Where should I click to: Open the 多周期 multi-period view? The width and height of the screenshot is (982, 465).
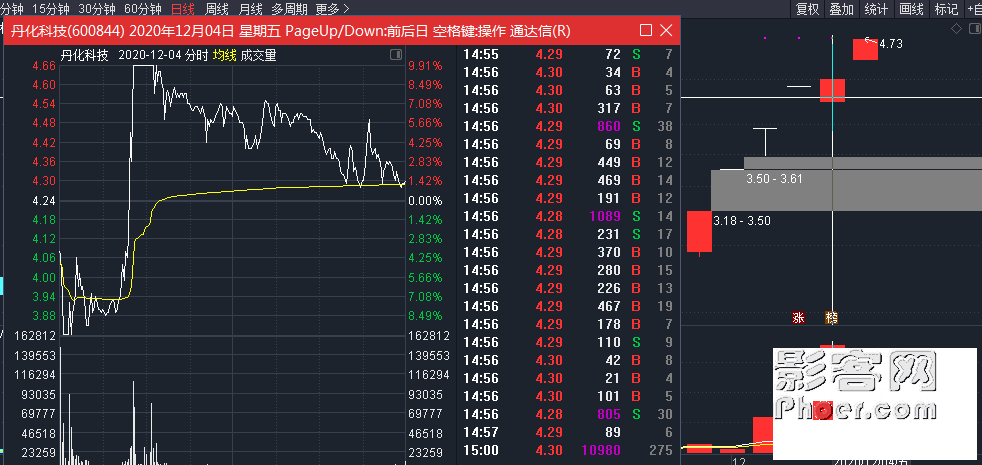tap(289, 9)
